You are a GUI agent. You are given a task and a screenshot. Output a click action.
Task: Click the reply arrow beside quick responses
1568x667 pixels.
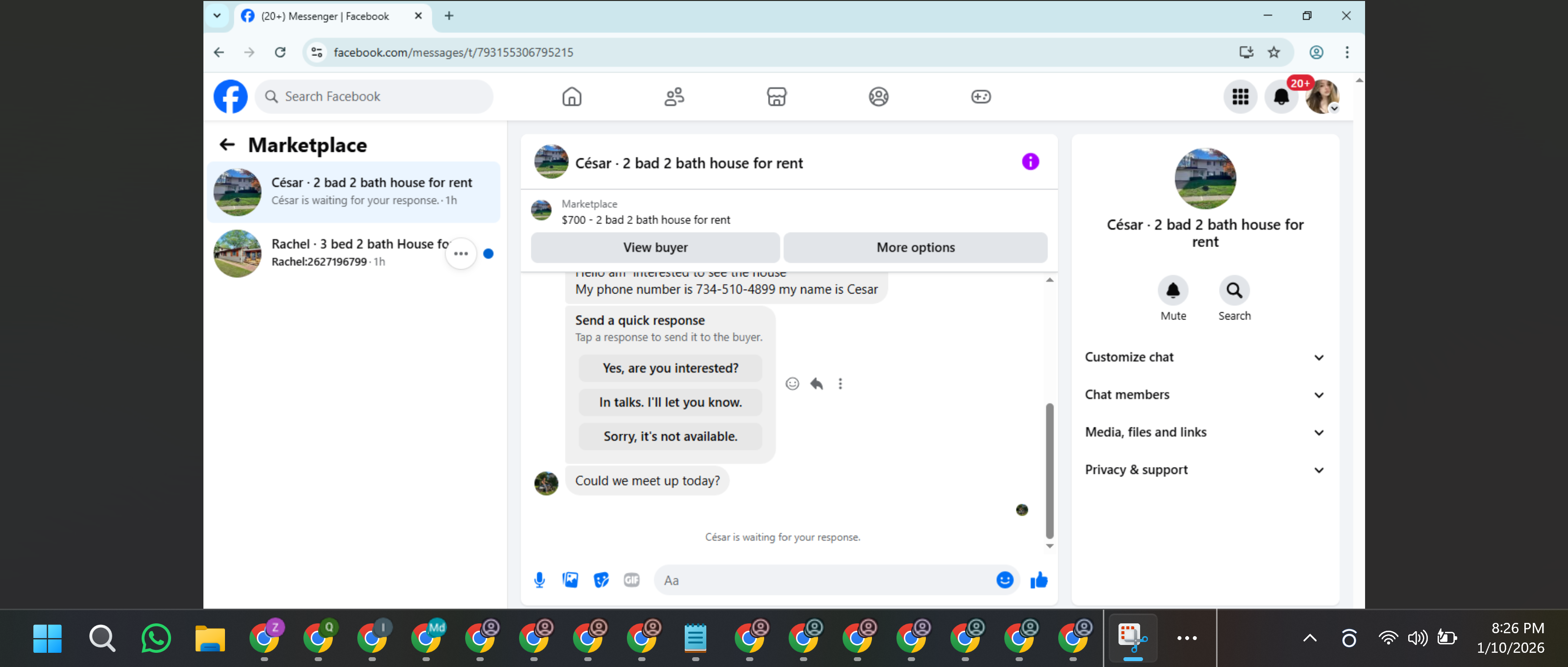click(x=816, y=383)
